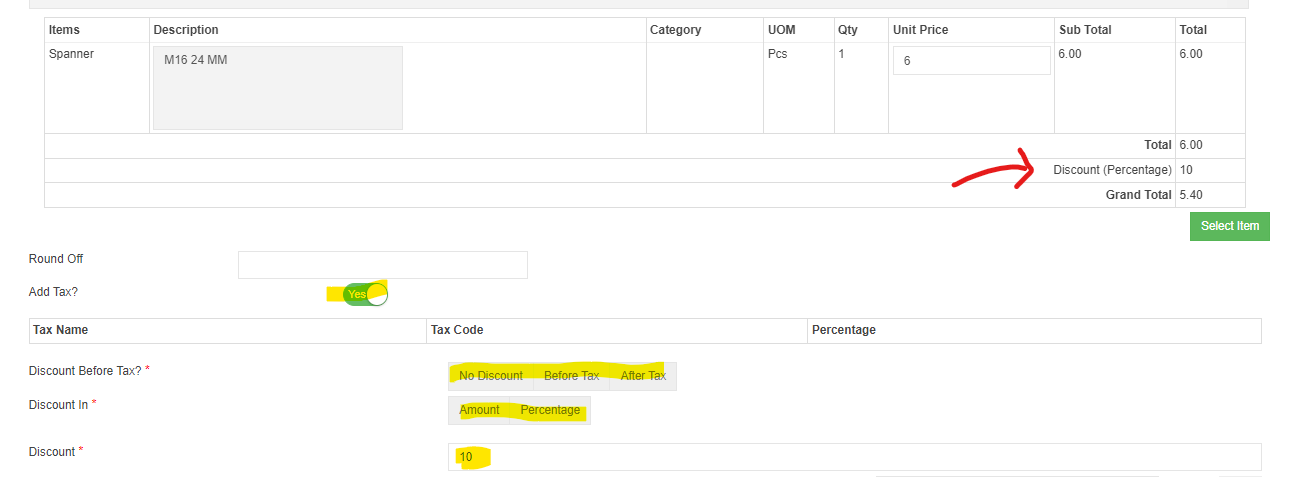Click the Category column header

point(675,30)
